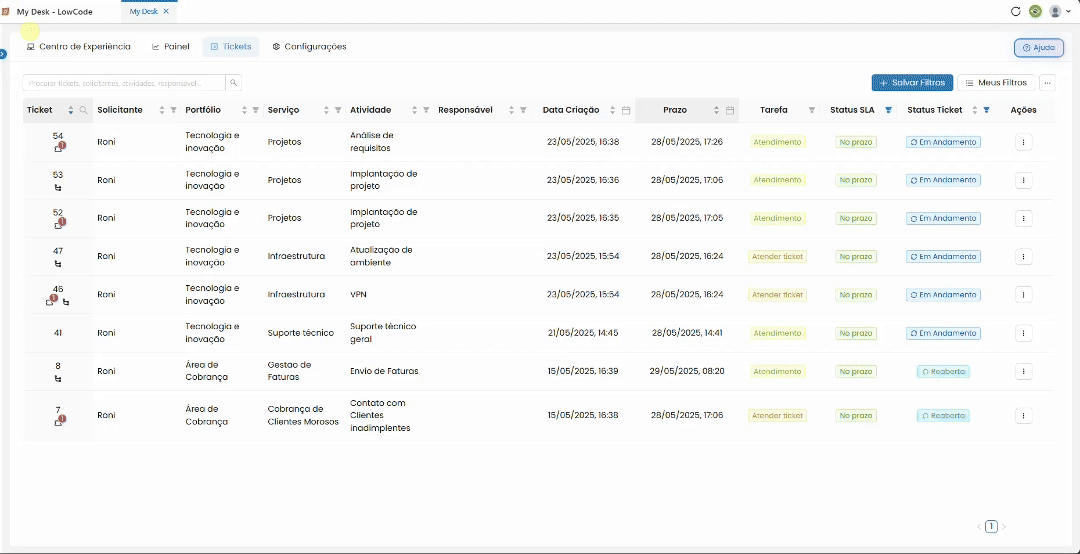Viewport: 1080px width, 554px height.
Task: Click the VPN activity cell
Action: pyautogui.click(x=358, y=294)
